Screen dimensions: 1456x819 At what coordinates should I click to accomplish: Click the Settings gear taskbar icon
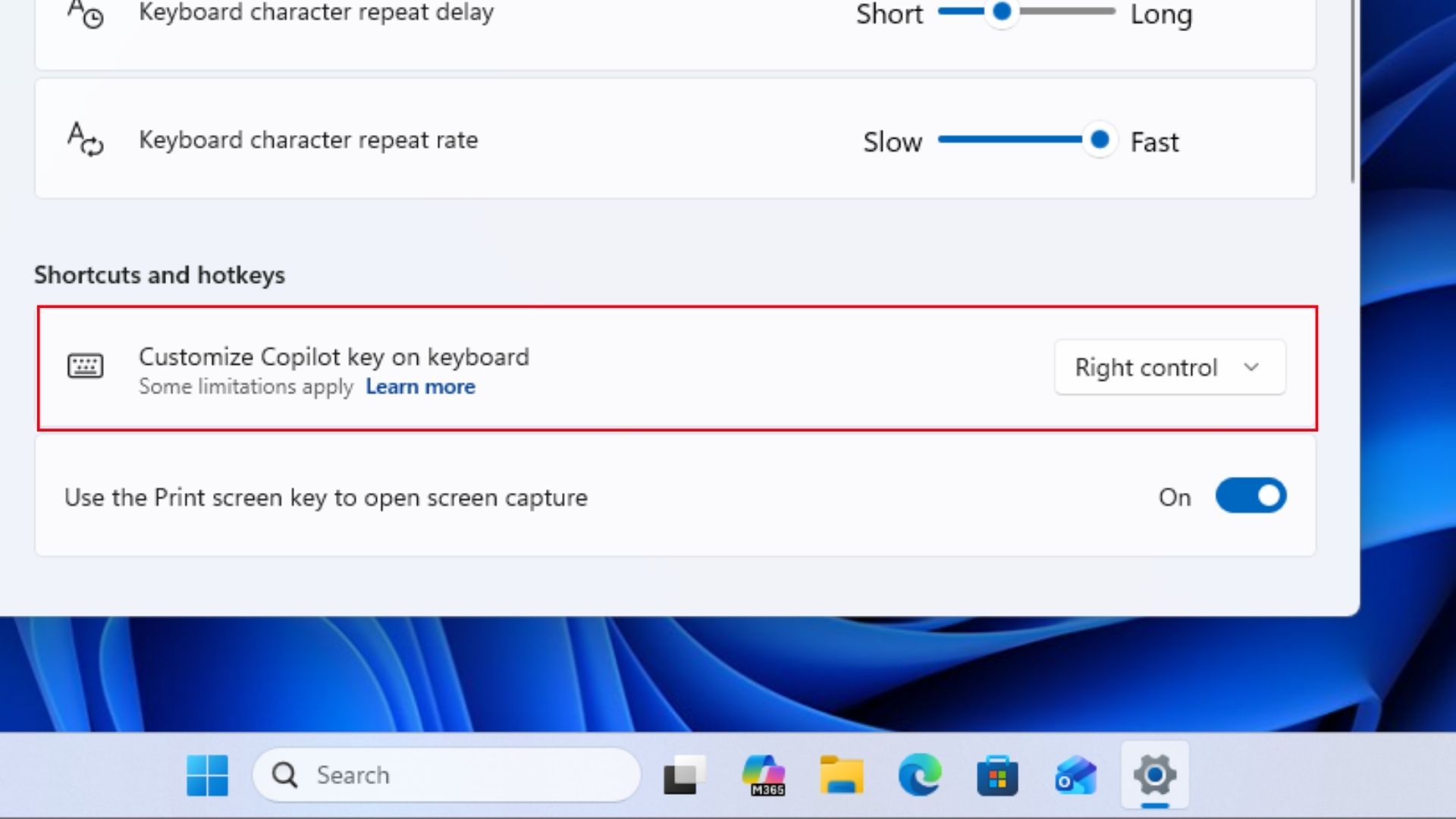point(1155,775)
